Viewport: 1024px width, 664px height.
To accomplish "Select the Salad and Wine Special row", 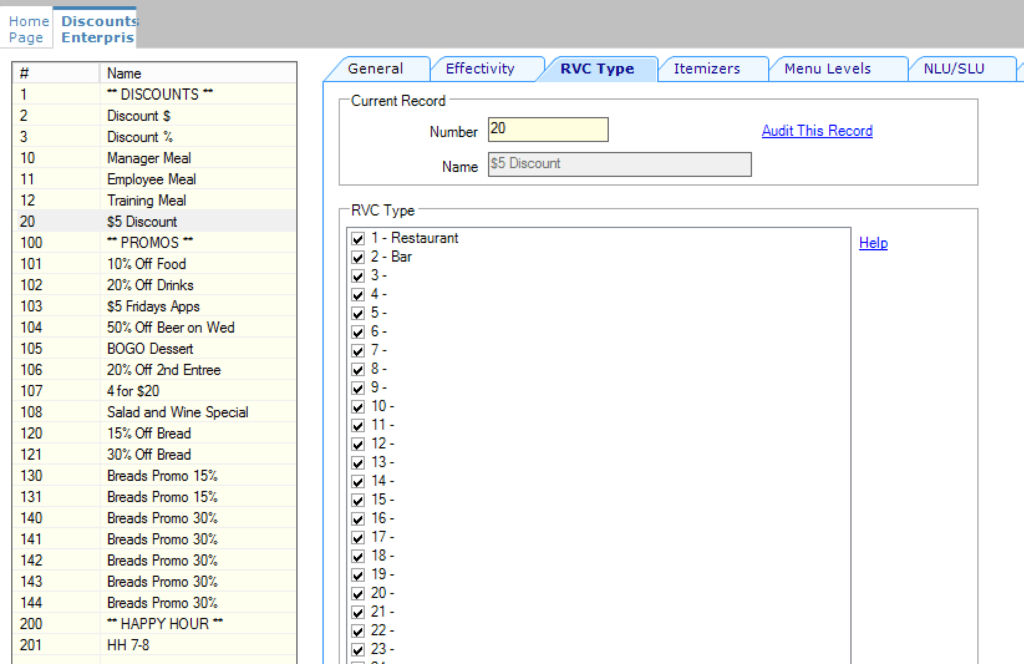I will point(177,412).
